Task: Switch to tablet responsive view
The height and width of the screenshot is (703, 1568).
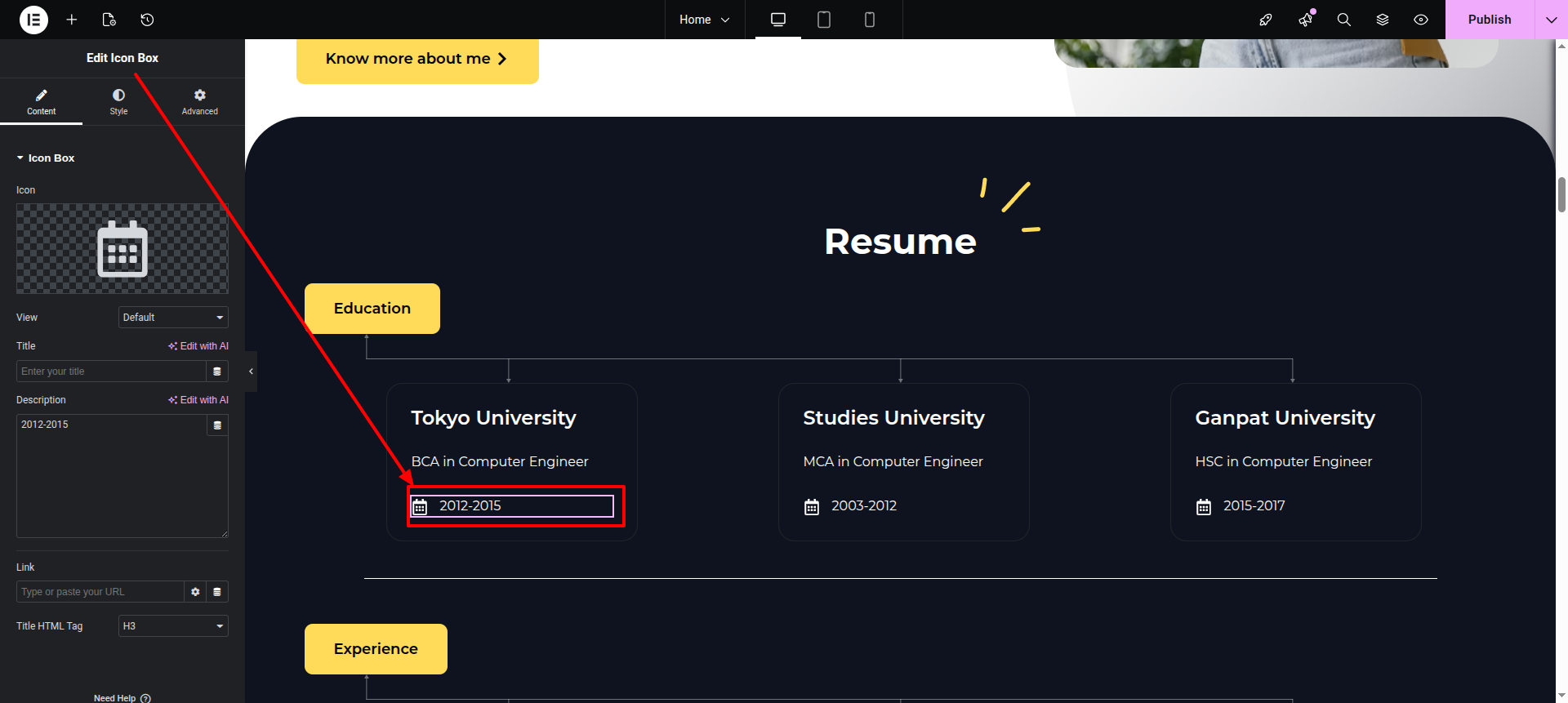Action: pos(824,20)
